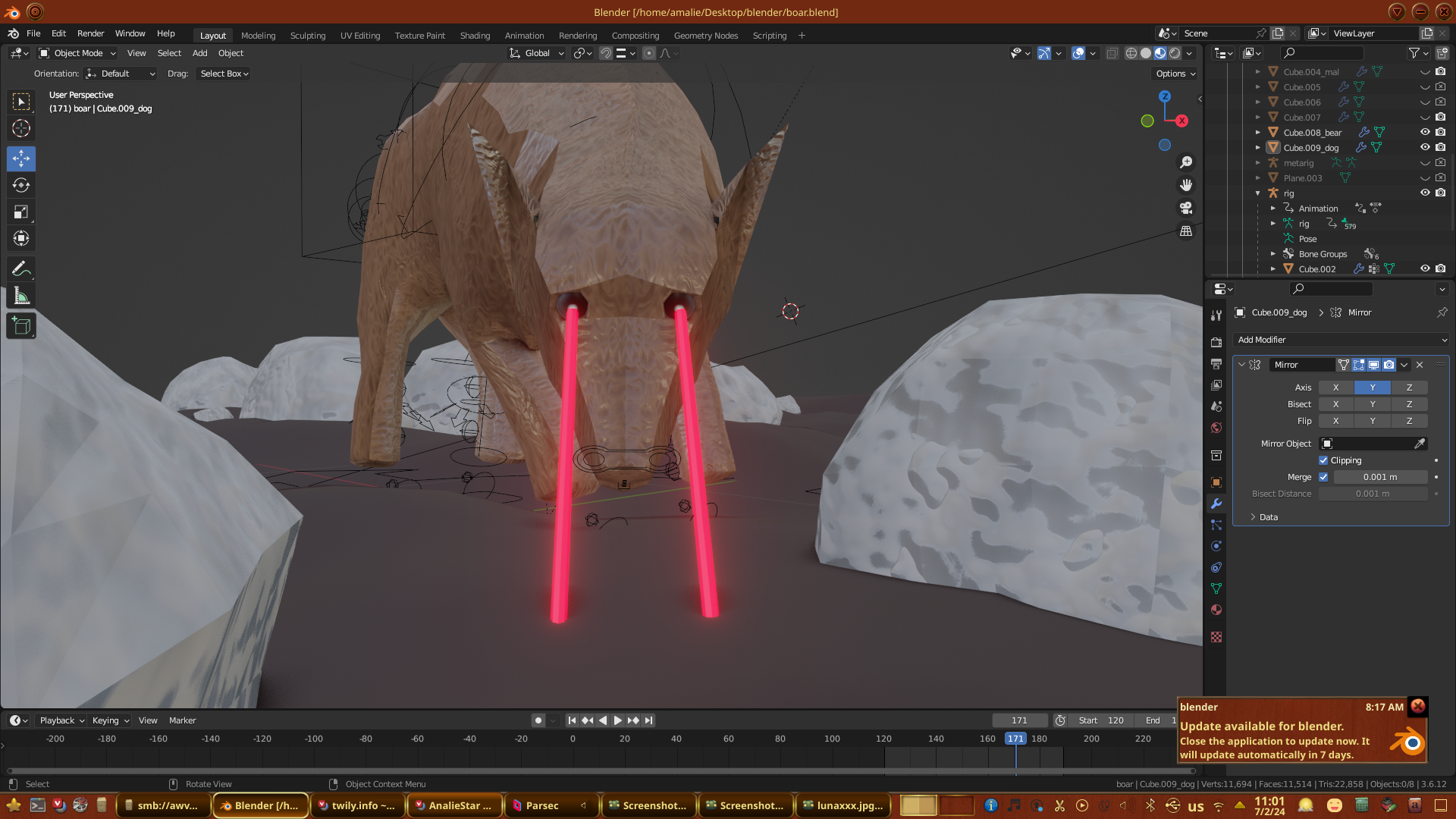Open Modifiers wrench tab in properties
Image resolution: width=1456 pixels, height=819 pixels.
click(1216, 504)
